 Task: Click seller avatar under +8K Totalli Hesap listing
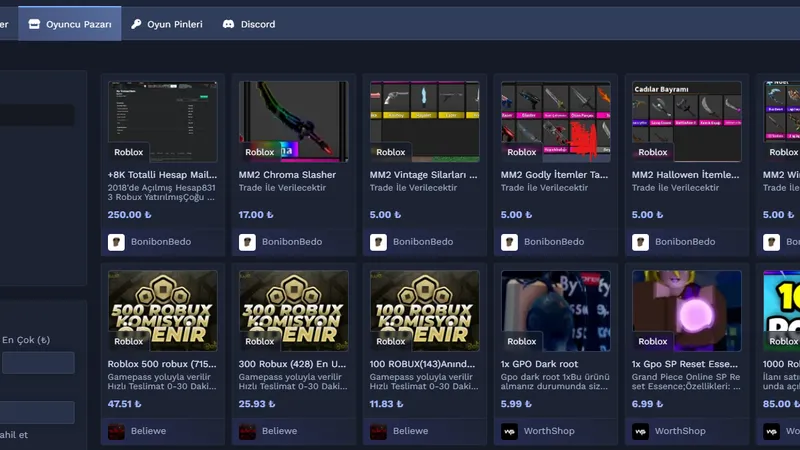point(116,242)
